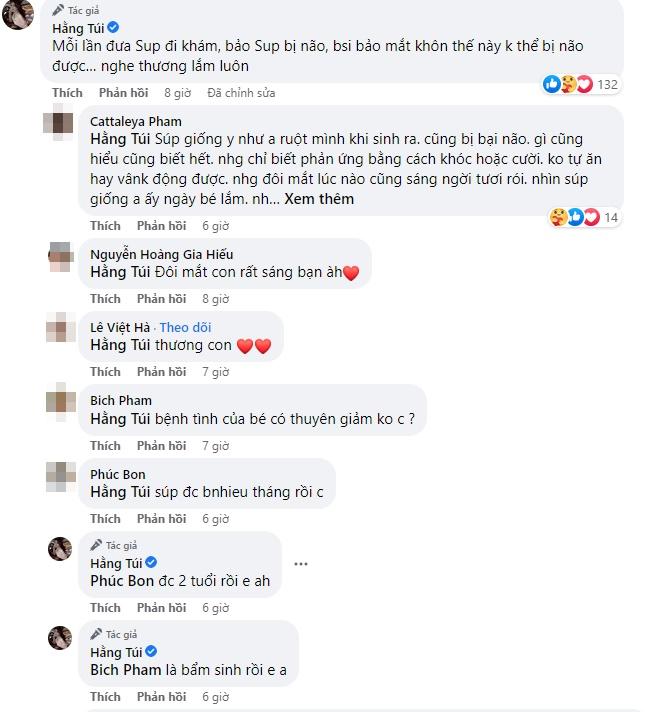Like Bich Pham's comment with Thích

coord(105,446)
